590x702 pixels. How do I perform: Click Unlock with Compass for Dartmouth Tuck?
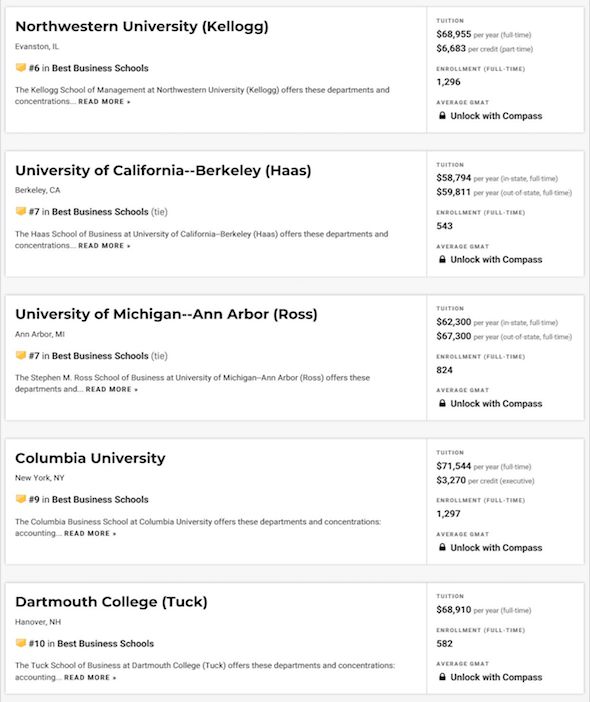[x=496, y=677]
